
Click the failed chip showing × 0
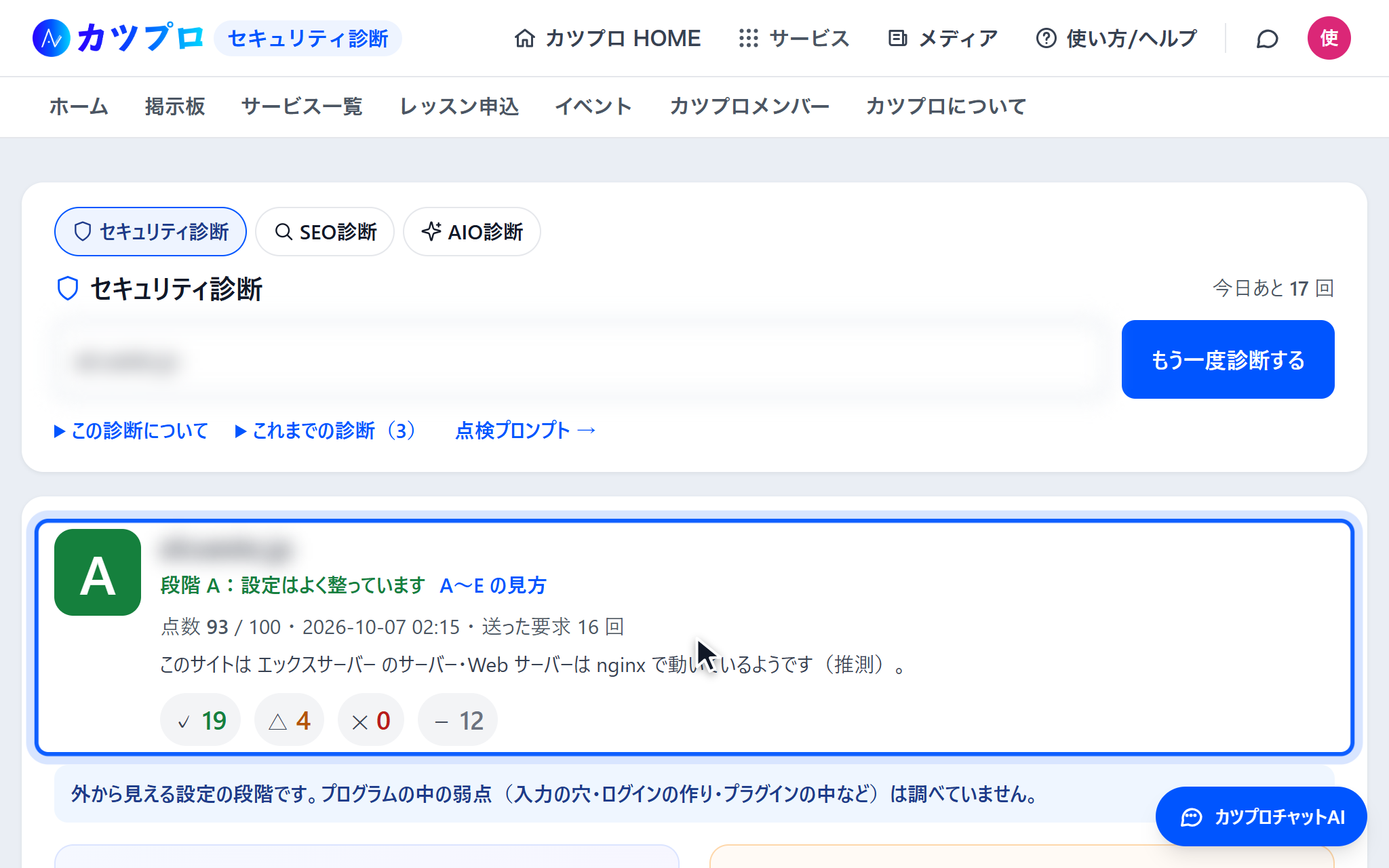pyautogui.click(x=371, y=720)
